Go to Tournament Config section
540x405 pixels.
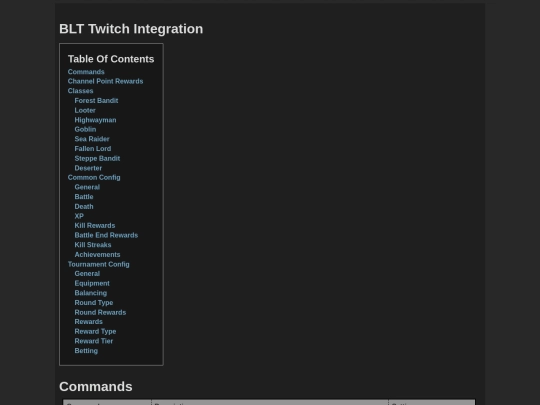[99, 264]
